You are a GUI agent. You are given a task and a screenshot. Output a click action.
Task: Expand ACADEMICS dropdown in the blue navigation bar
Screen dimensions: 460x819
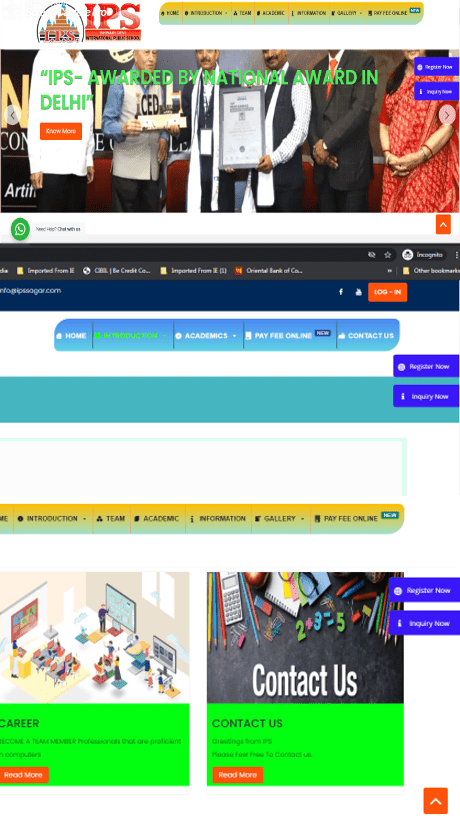[x=206, y=335]
